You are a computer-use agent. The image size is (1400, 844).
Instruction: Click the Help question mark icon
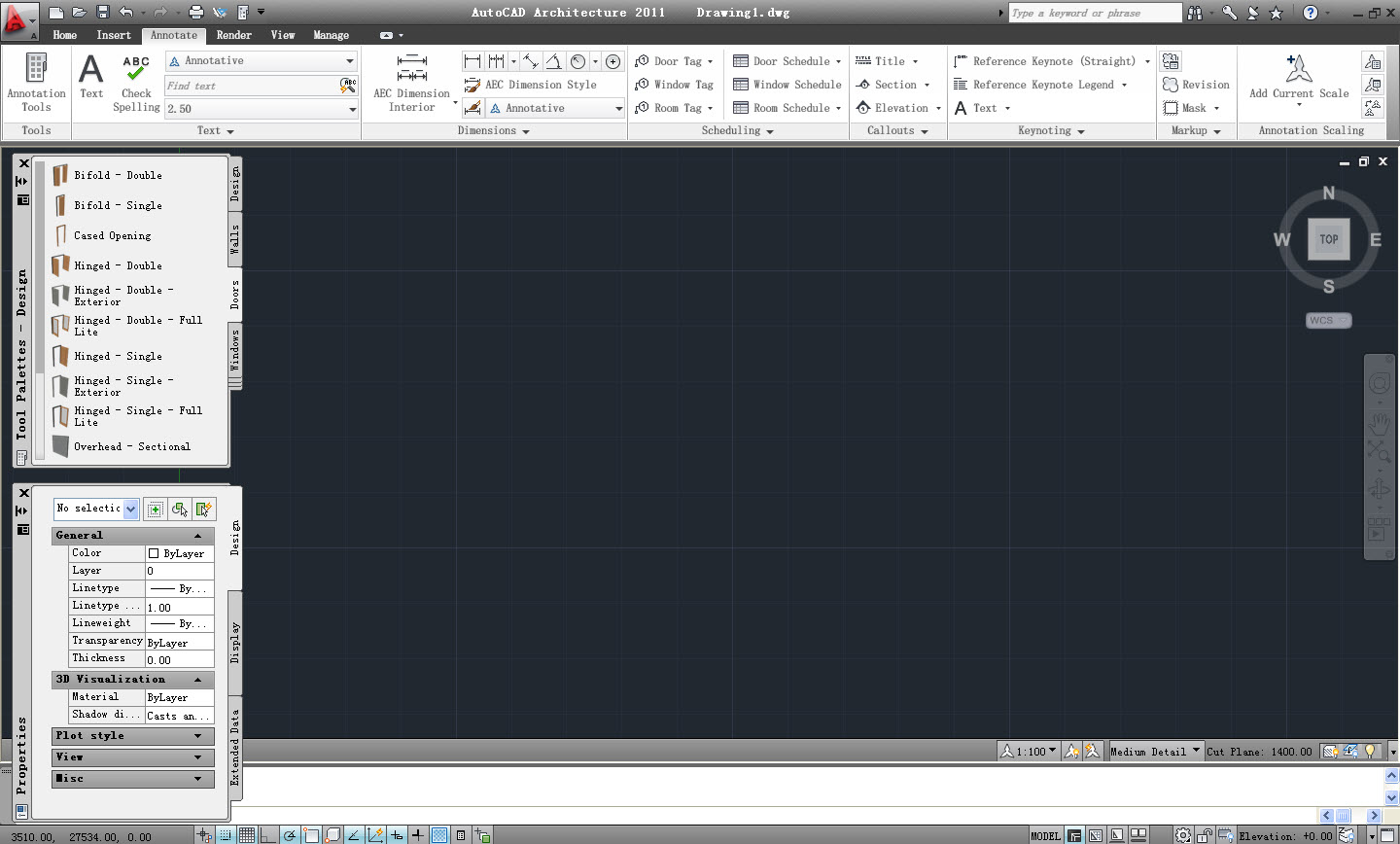[1311, 13]
